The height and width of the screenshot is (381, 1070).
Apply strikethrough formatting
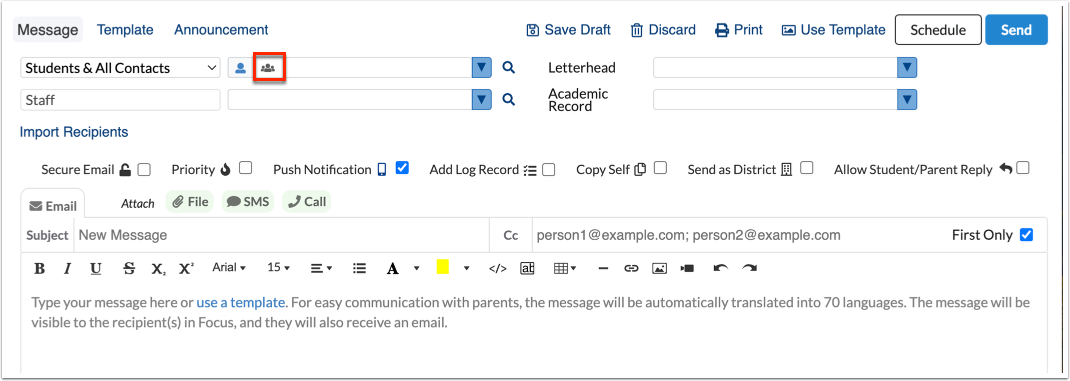[x=129, y=268]
